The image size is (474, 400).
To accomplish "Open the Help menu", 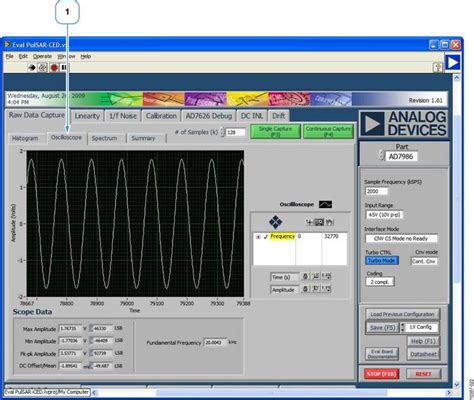I will [x=86, y=56].
